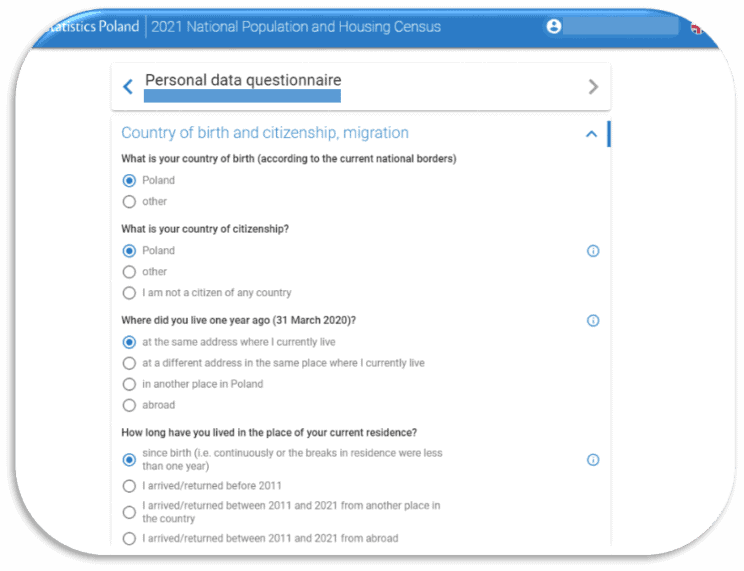Click the 'Country of birth and citizenship, migration' heading
The height and width of the screenshot is (571, 744).
(265, 133)
